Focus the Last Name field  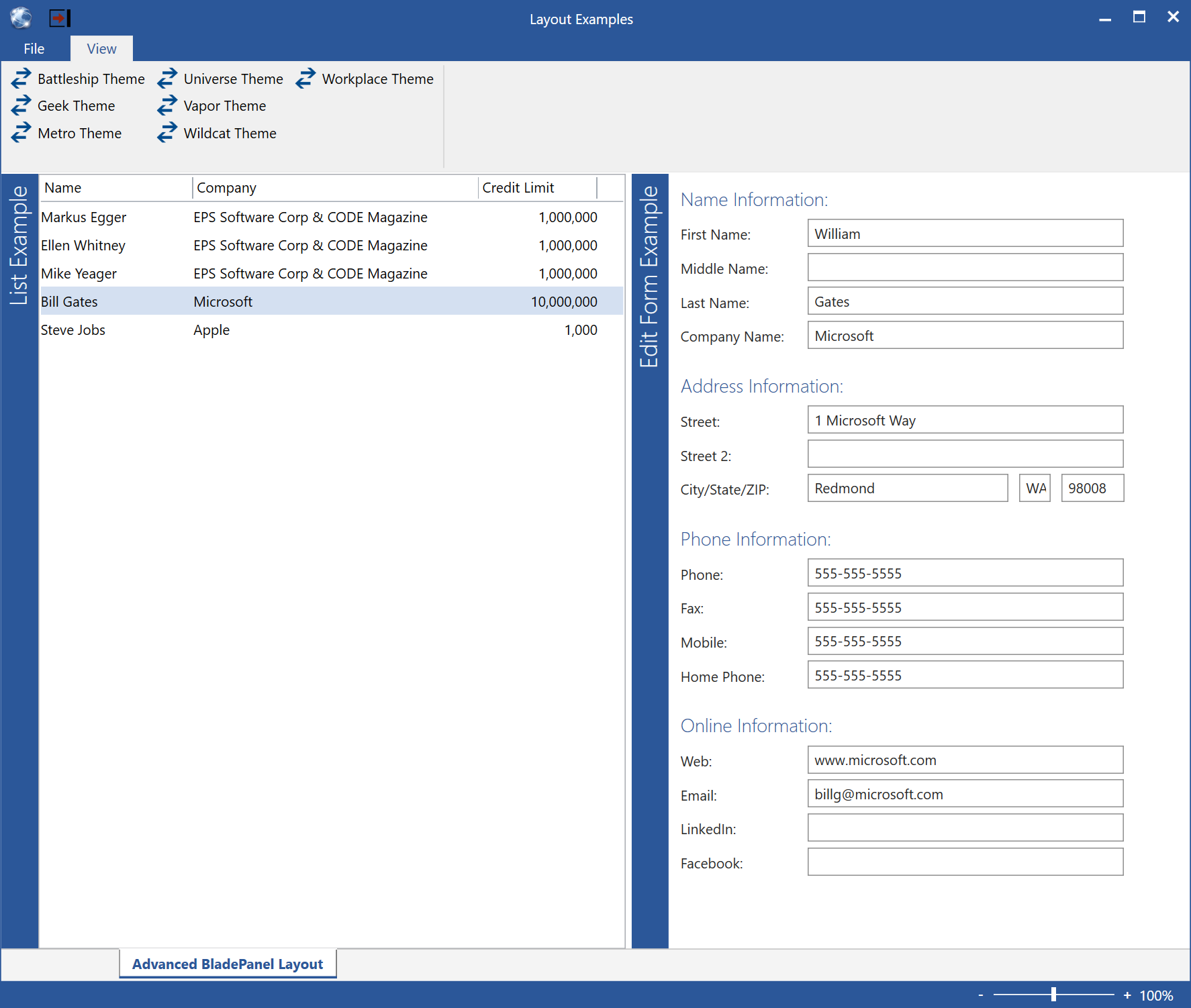click(x=965, y=301)
